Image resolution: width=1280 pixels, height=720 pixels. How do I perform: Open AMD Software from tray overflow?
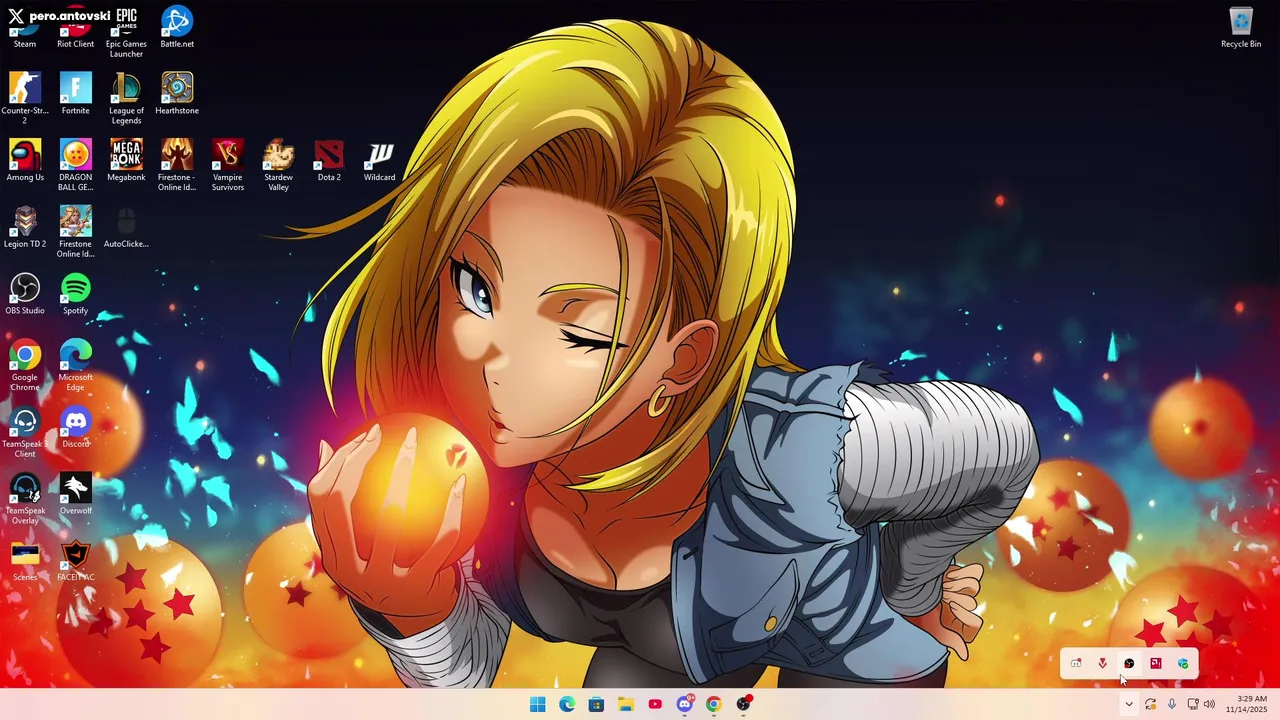tap(1156, 663)
